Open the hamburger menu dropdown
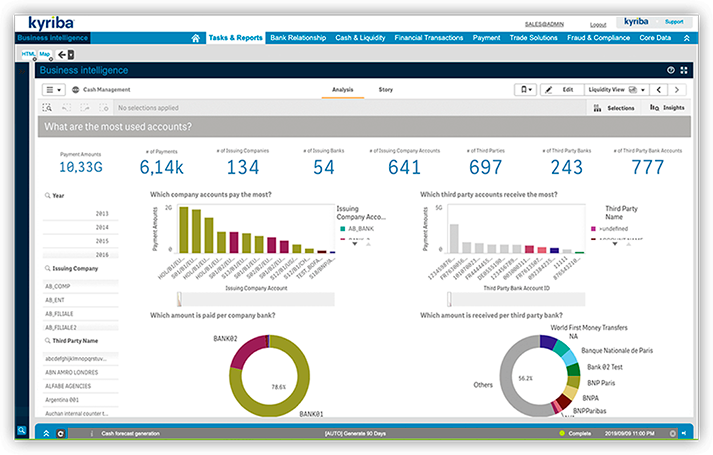Screen dimensions: 713x455 tap(53, 89)
